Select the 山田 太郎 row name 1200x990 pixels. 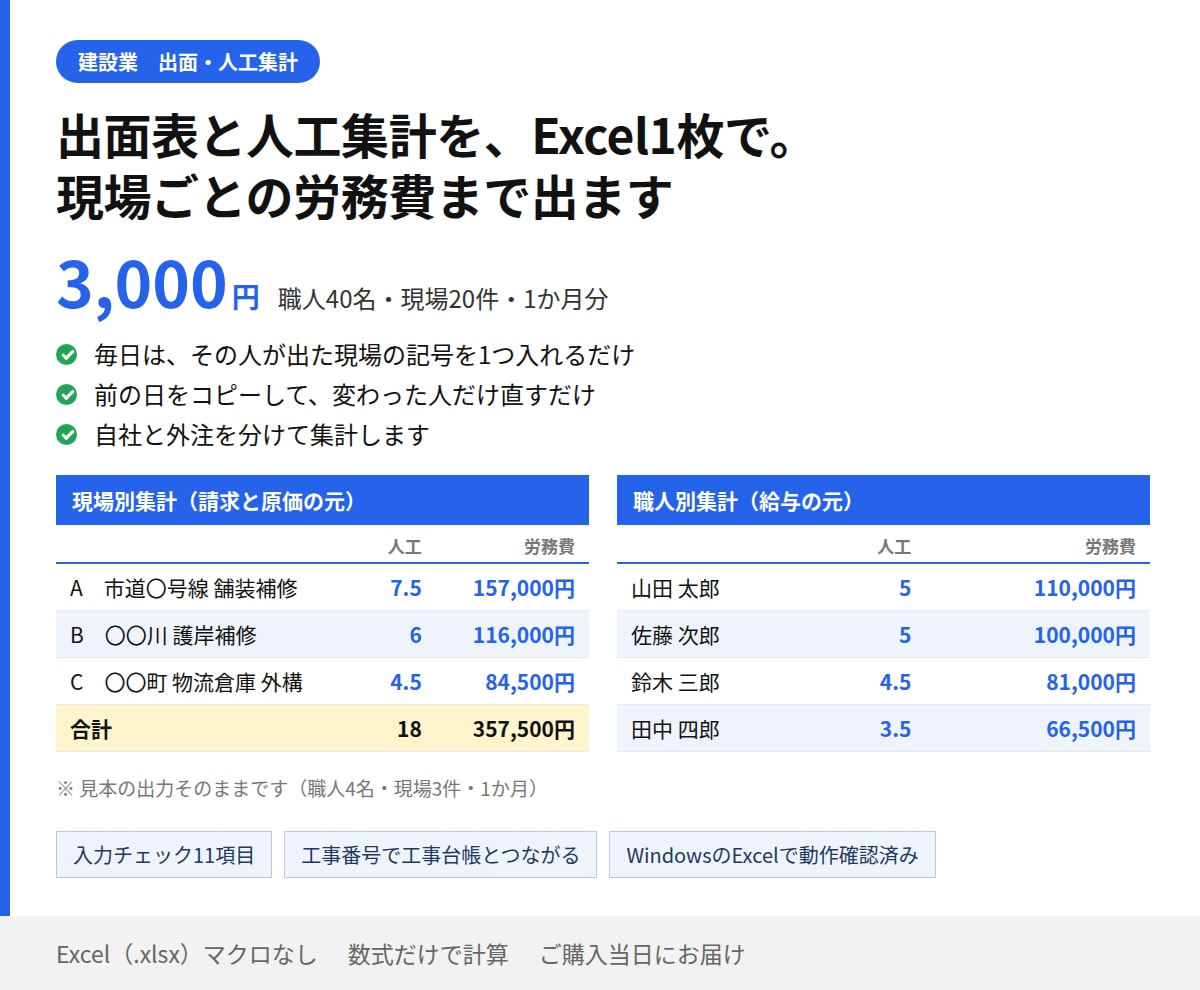[x=675, y=588]
